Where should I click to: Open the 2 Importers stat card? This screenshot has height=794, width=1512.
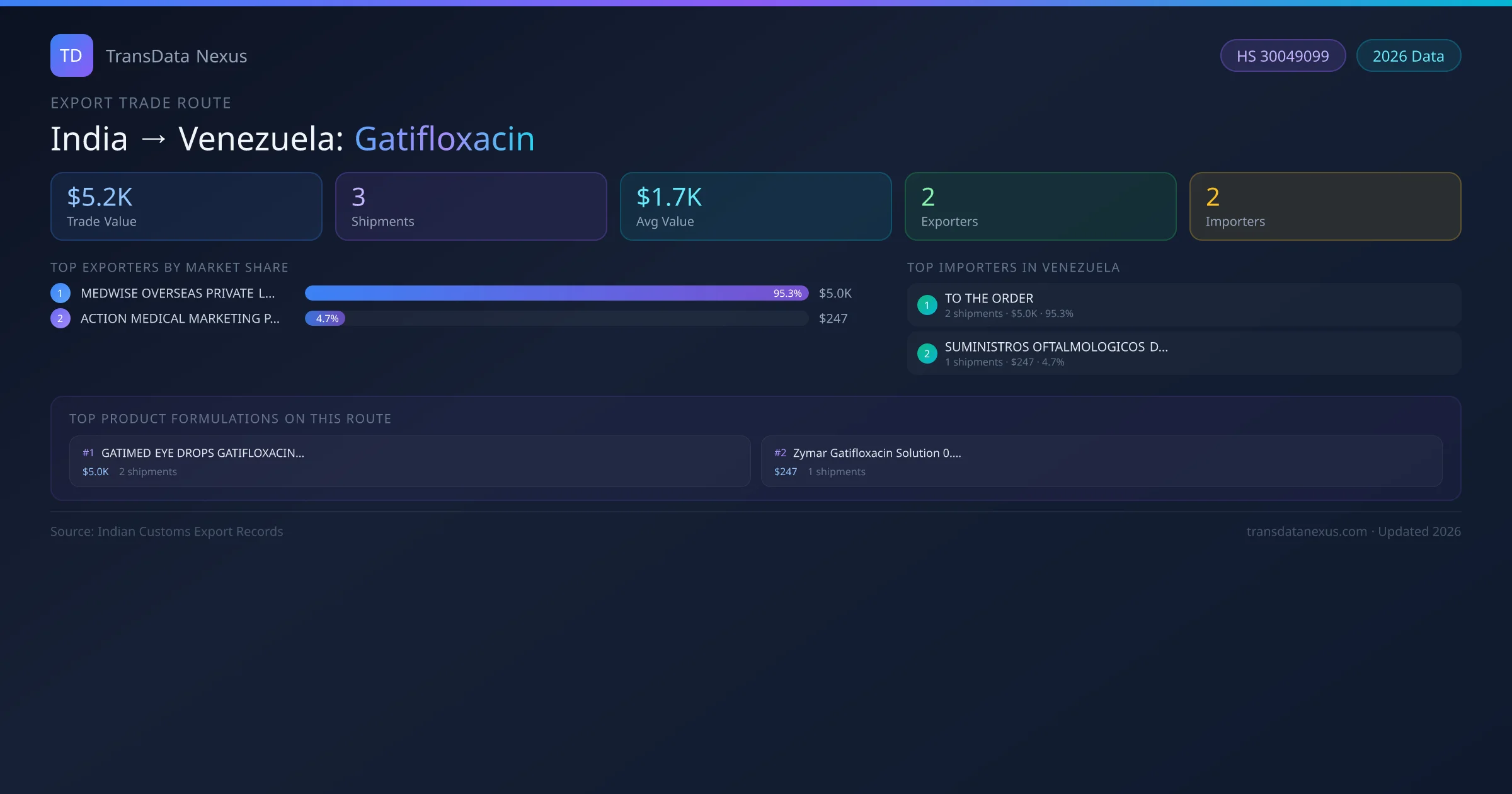[x=1325, y=207]
